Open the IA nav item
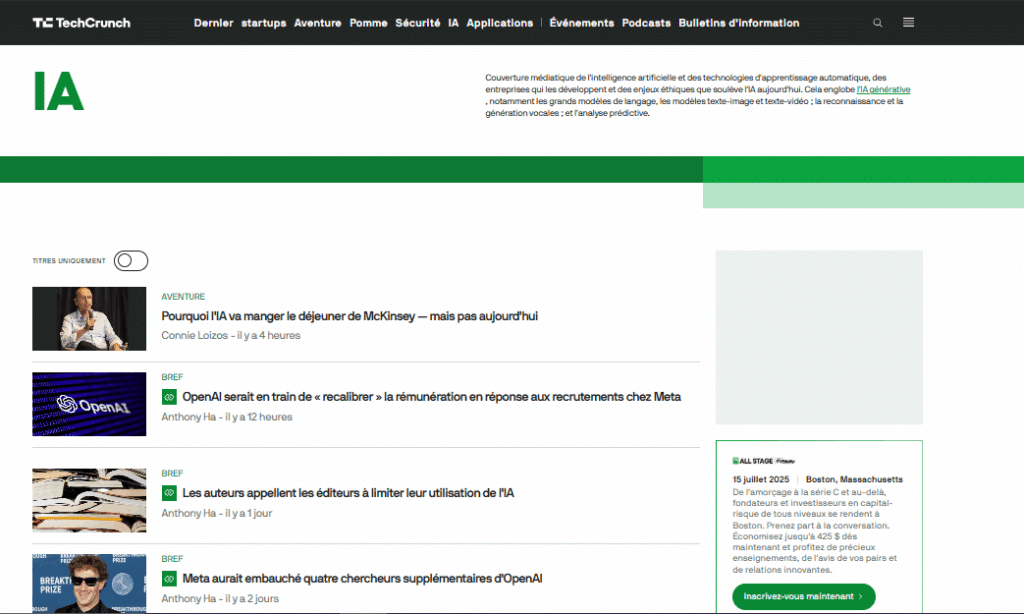The image size is (1024, 614). (453, 23)
